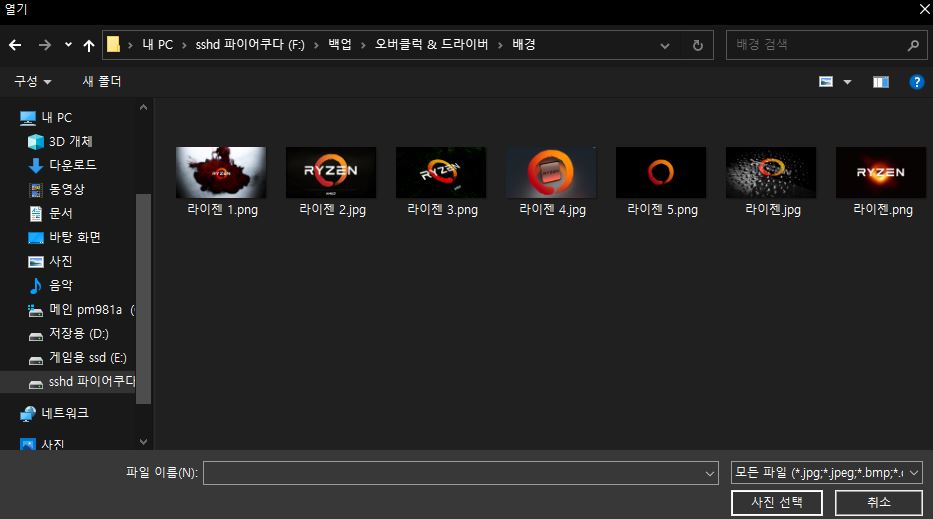This screenshot has width=933, height=519.
Task: Expand chevron after 내 PC breadcrumb
Action: click(184, 45)
